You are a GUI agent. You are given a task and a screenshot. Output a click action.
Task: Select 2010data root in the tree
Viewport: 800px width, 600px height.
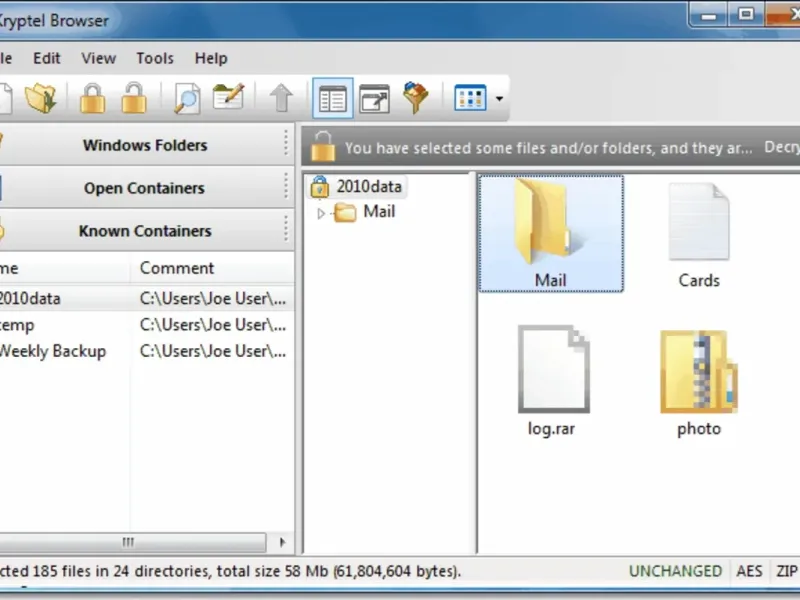pyautogui.click(x=357, y=187)
